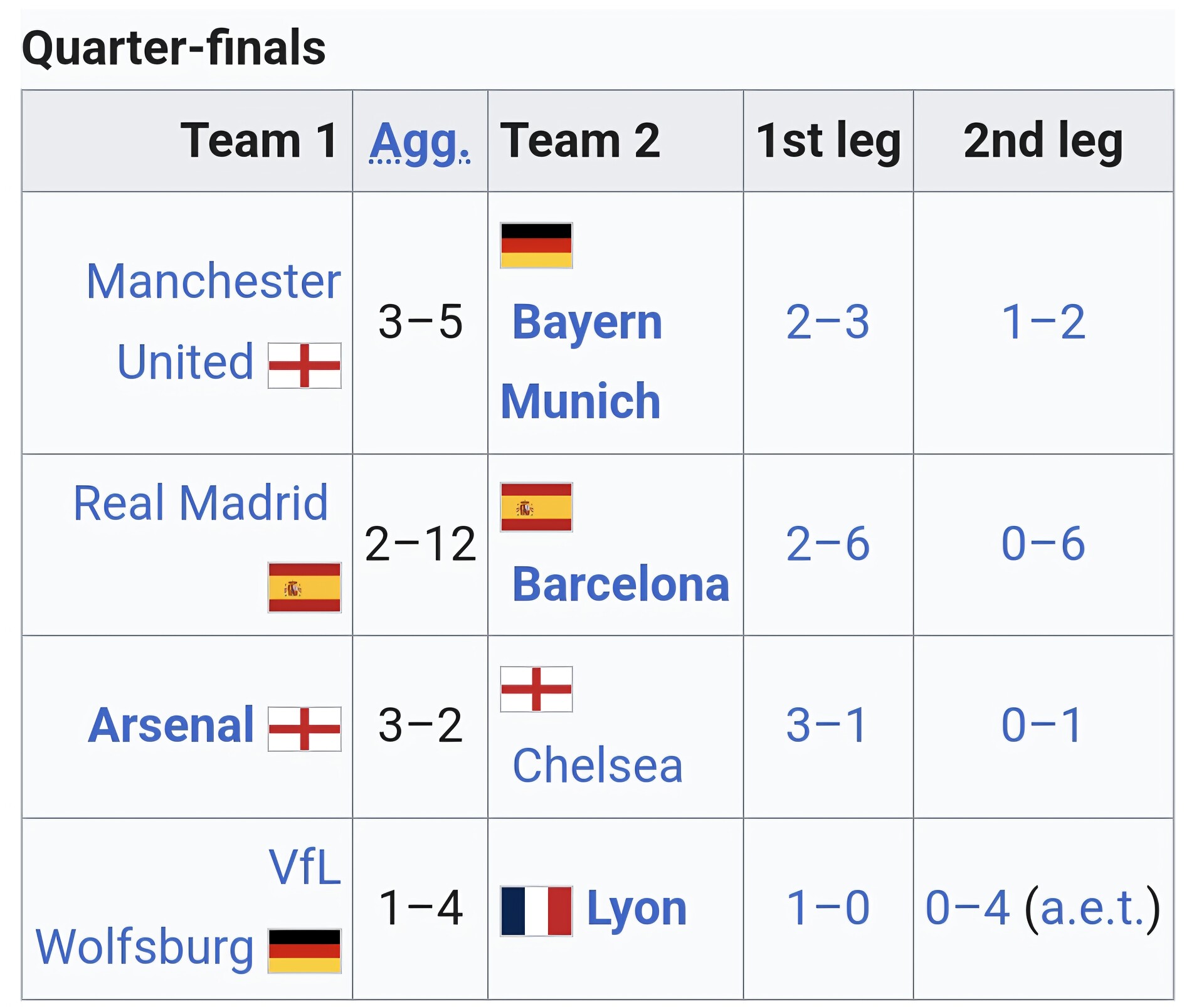The image size is (1204, 1007).
Task: Click the Spanish flag above Barcelona
Action: [536, 507]
